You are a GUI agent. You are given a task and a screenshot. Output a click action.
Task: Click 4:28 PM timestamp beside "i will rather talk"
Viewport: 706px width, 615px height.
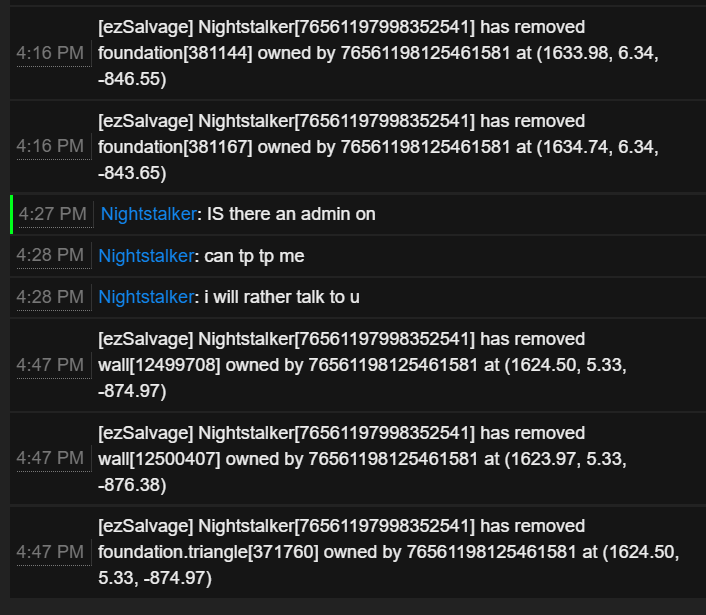[x=50, y=297]
